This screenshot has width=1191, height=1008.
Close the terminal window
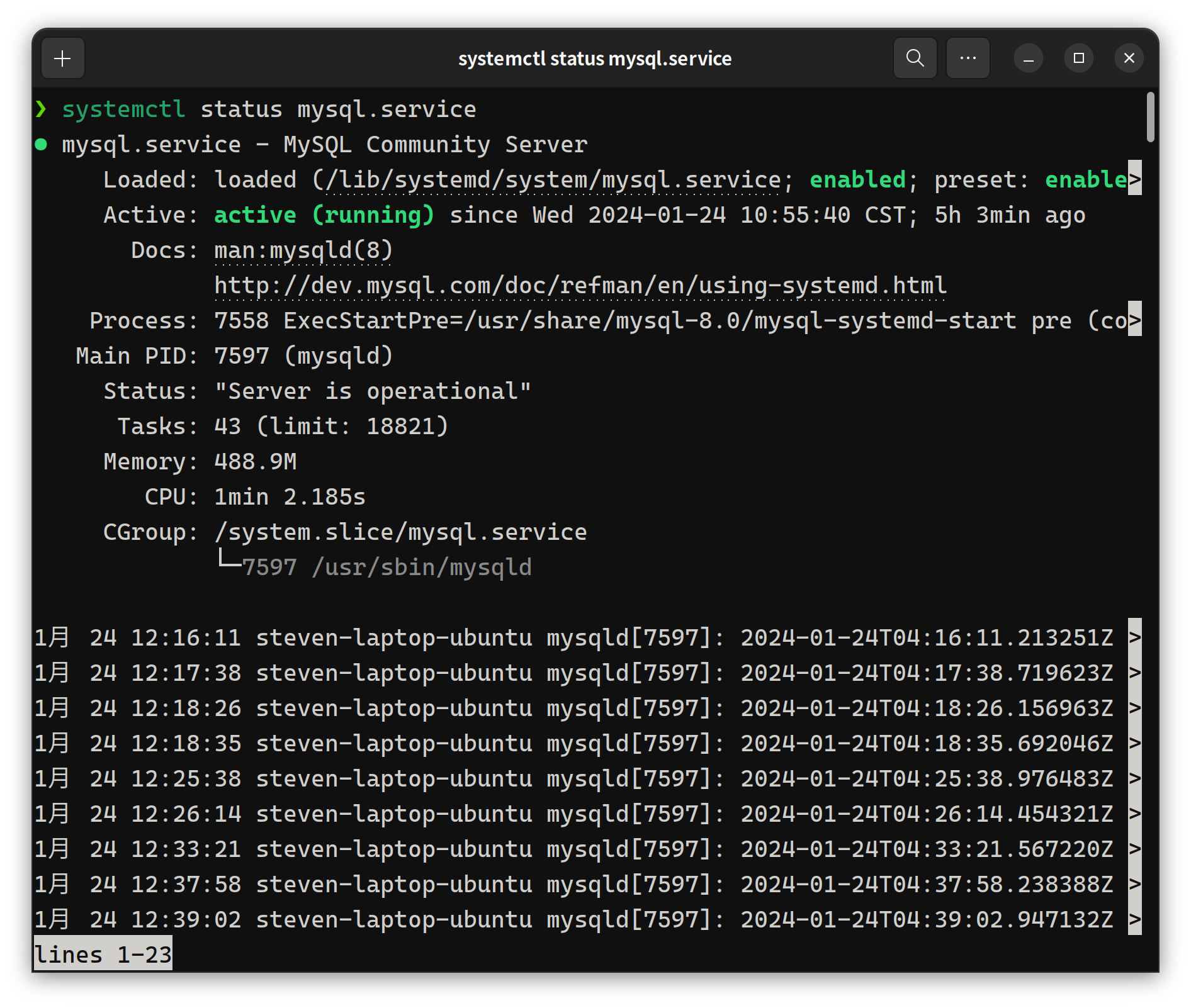tap(1129, 59)
